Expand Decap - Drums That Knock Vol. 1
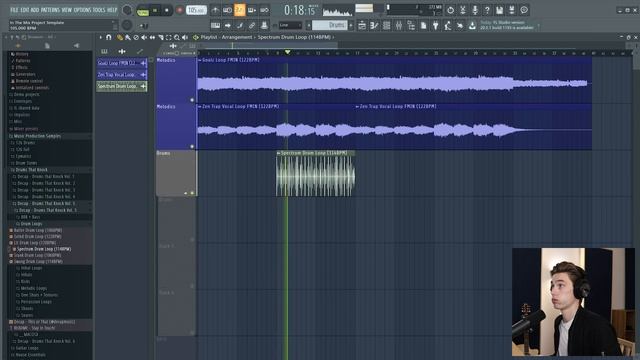This screenshot has height=360, width=640. point(46,176)
